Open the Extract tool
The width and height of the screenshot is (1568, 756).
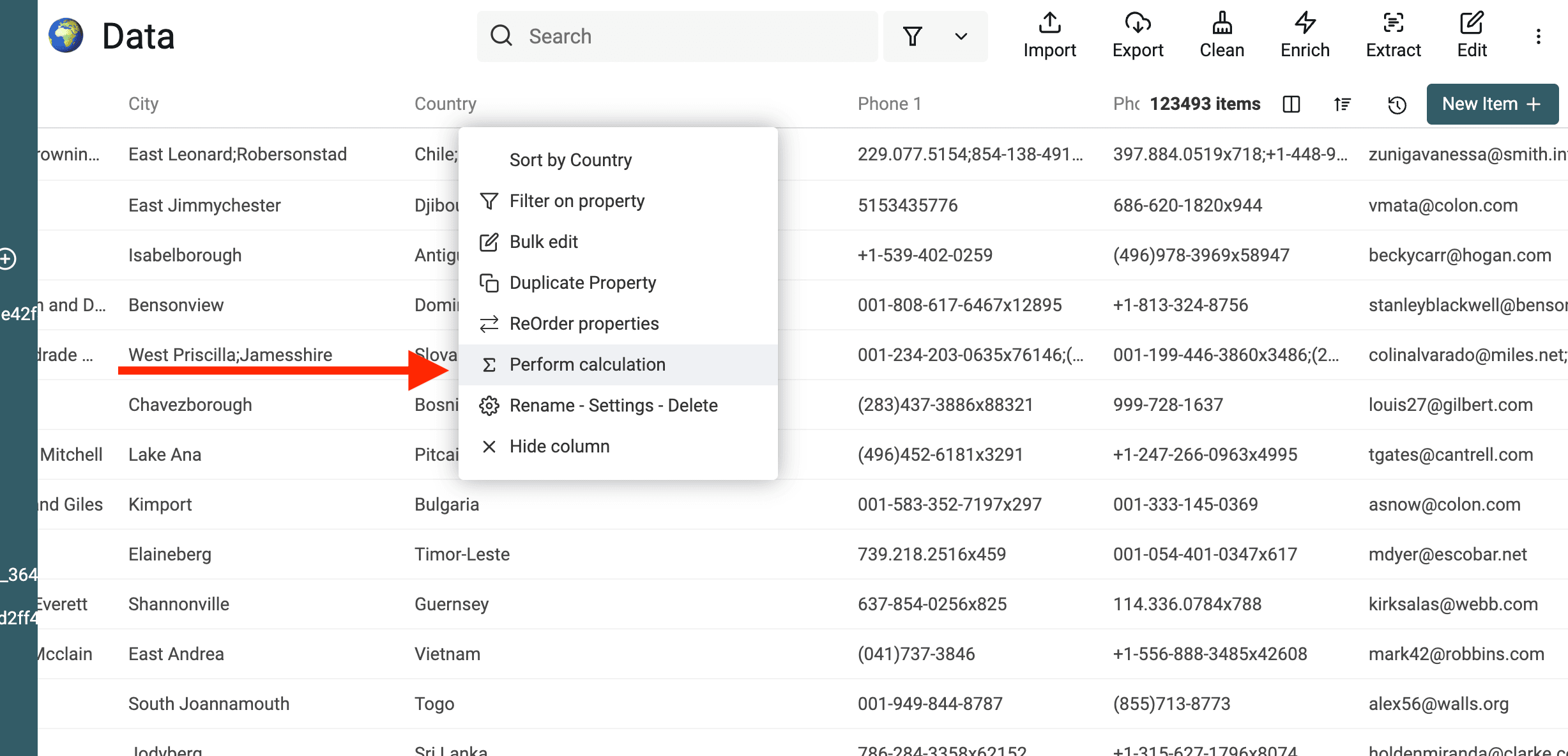1393,36
